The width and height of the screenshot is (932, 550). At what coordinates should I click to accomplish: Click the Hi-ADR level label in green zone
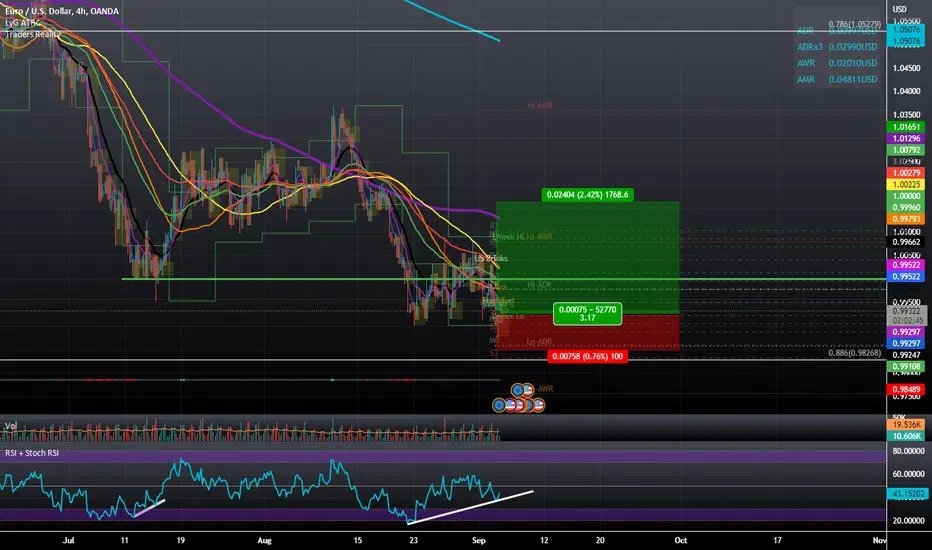click(x=539, y=285)
